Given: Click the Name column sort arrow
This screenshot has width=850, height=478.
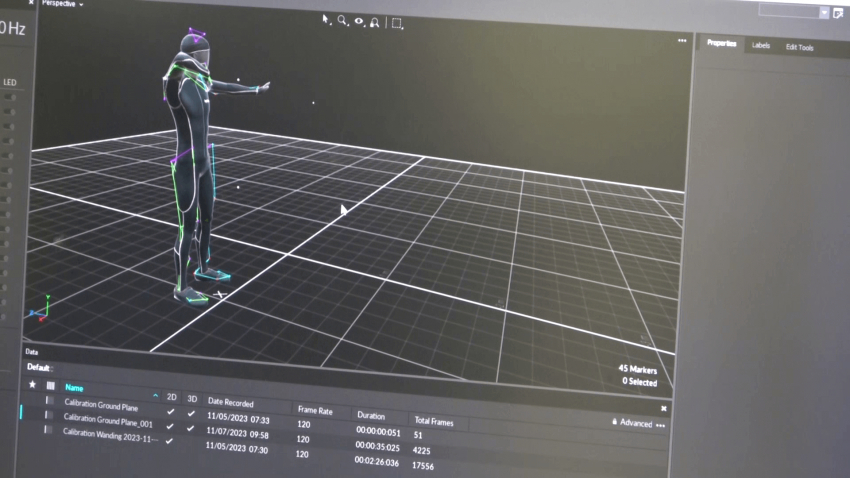Looking at the screenshot, I should (x=156, y=396).
